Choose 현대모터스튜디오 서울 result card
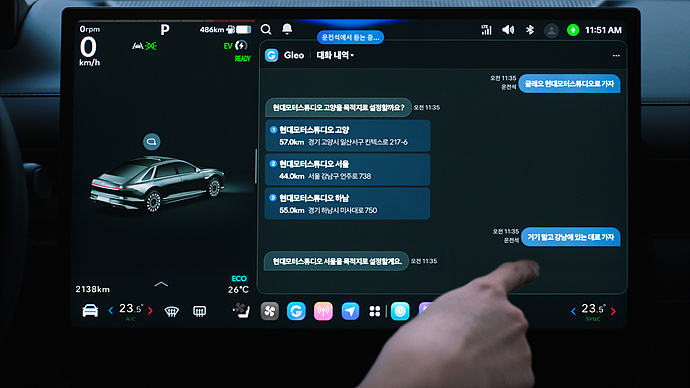Viewport: 690px width, 388px height. [347, 169]
